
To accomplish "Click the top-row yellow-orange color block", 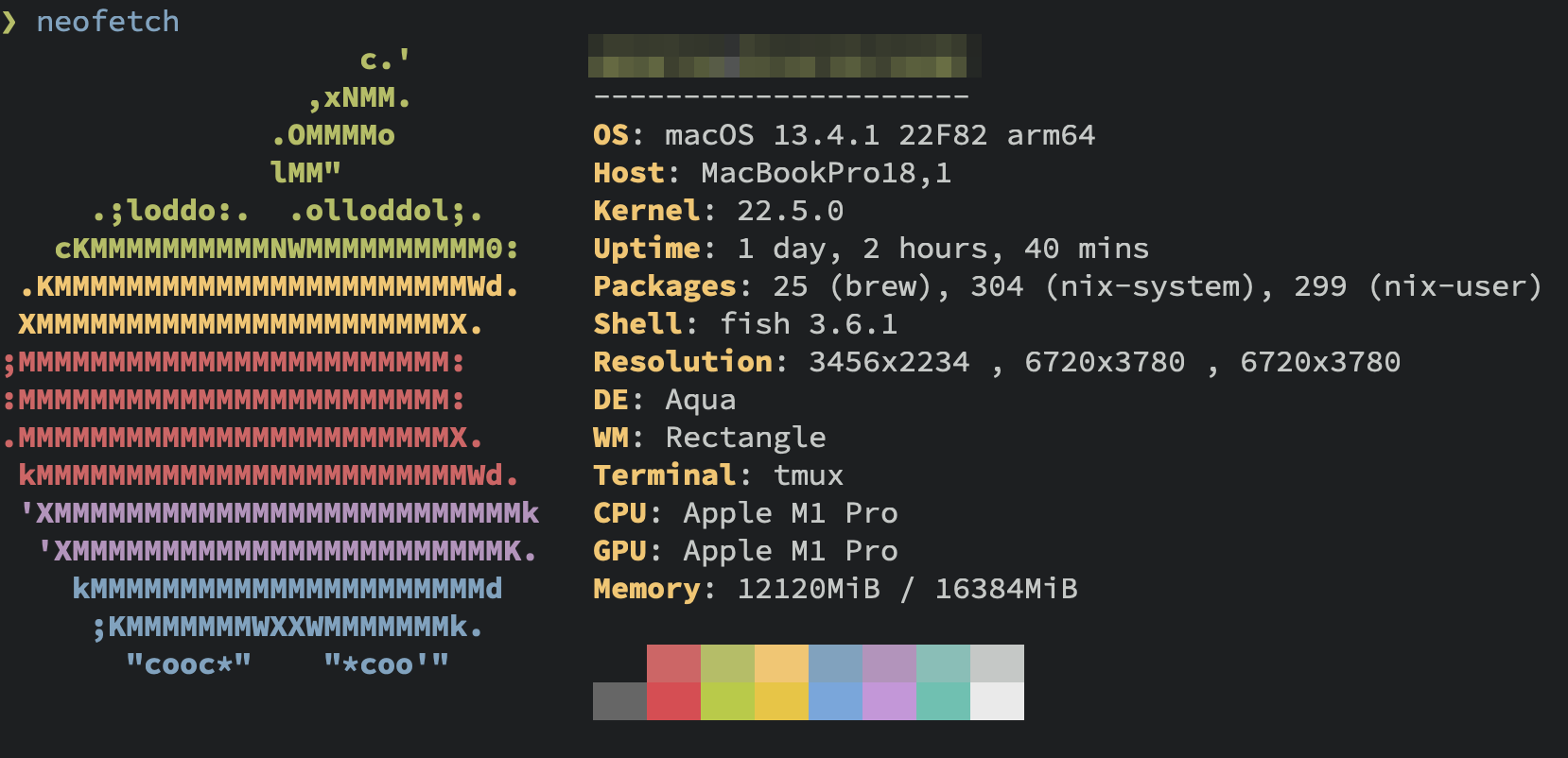I will point(781,663).
